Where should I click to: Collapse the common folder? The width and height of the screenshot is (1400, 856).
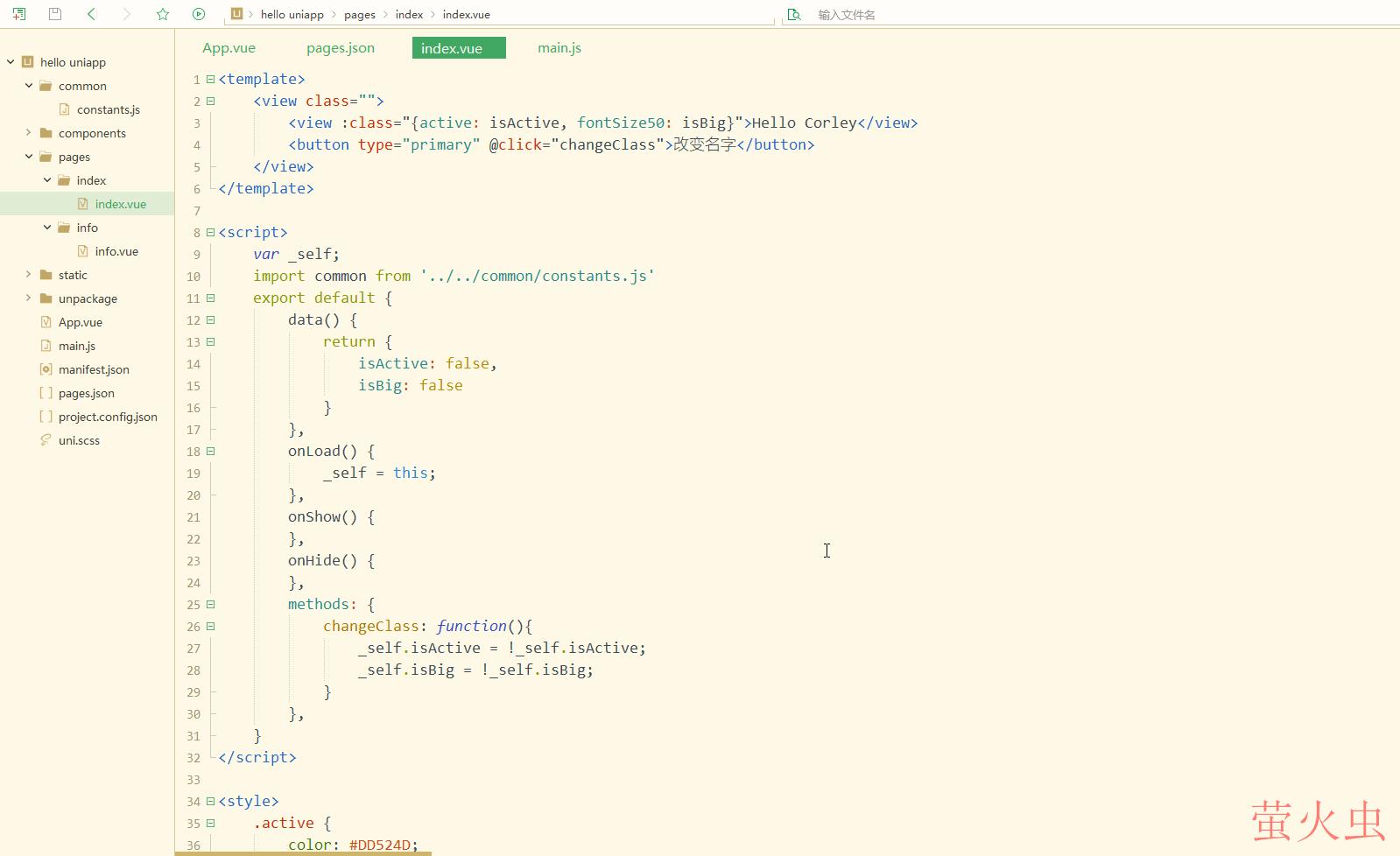point(29,86)
